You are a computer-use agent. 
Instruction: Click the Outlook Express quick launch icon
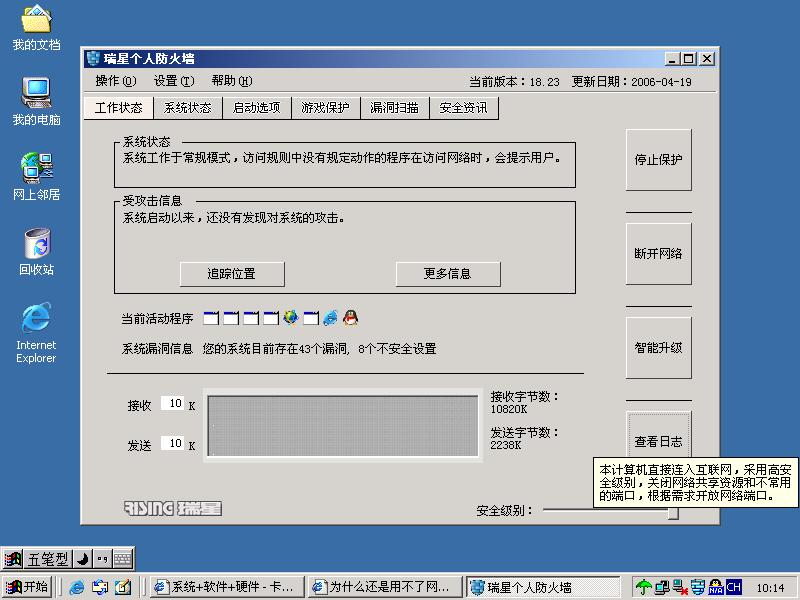tap(100, 587)
